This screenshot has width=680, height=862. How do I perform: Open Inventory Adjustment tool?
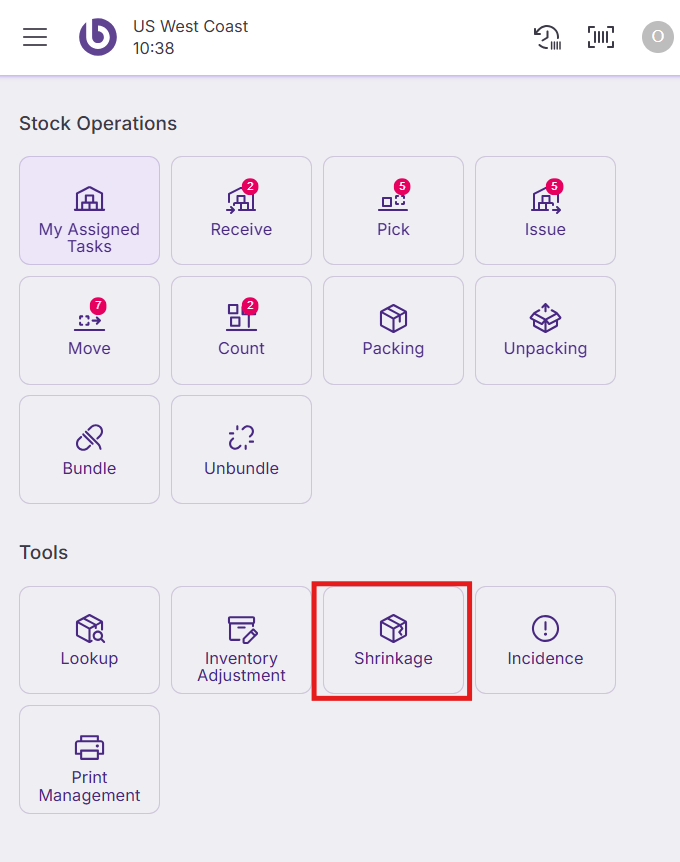click(241, 640)
